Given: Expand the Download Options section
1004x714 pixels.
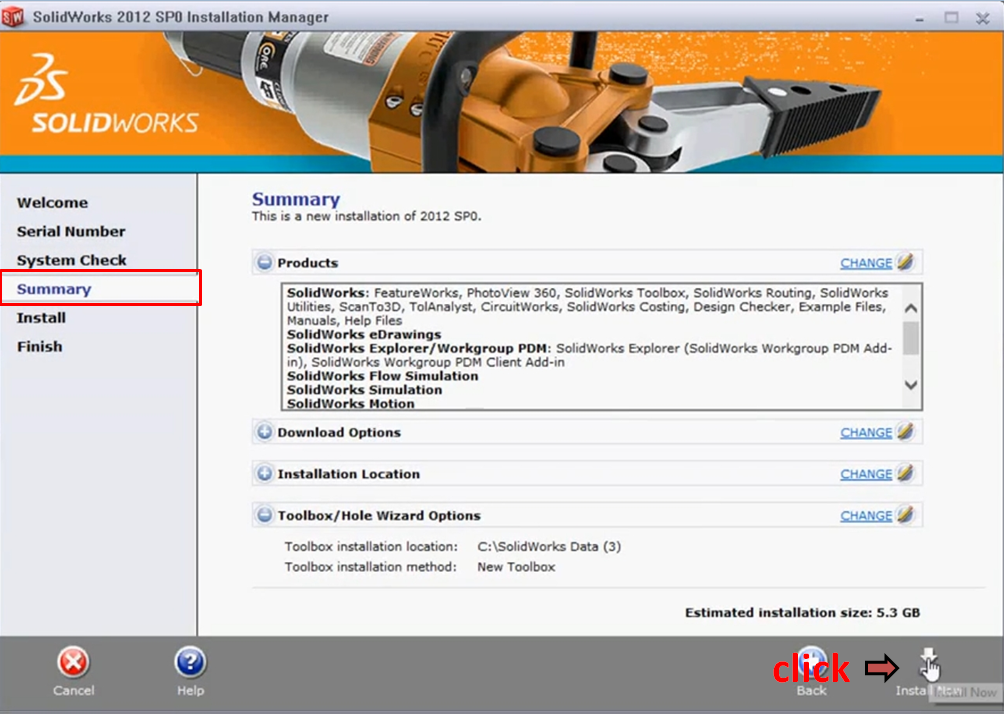Looking at the screenshot, I should [264, 432].
